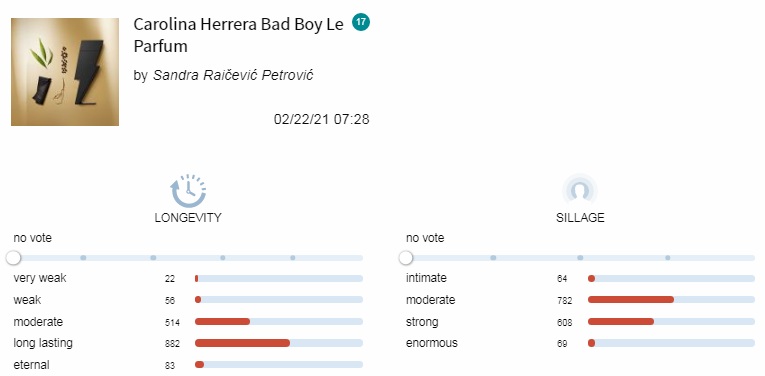Choose the moderate sillage vote bar
765x376 pixels.
[671, 300]
